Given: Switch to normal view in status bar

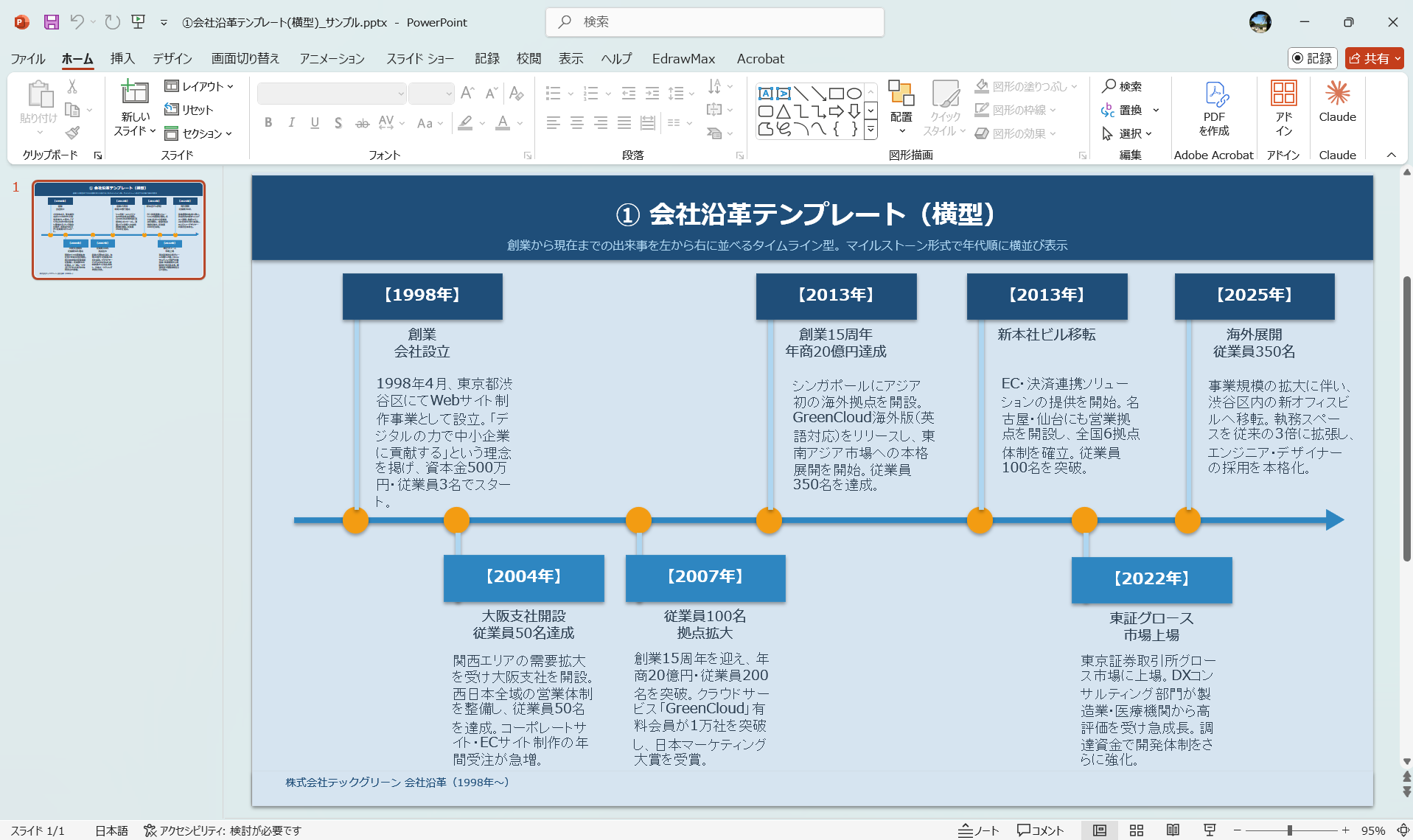Looking at the screenshot, I should coord(1100,830).
